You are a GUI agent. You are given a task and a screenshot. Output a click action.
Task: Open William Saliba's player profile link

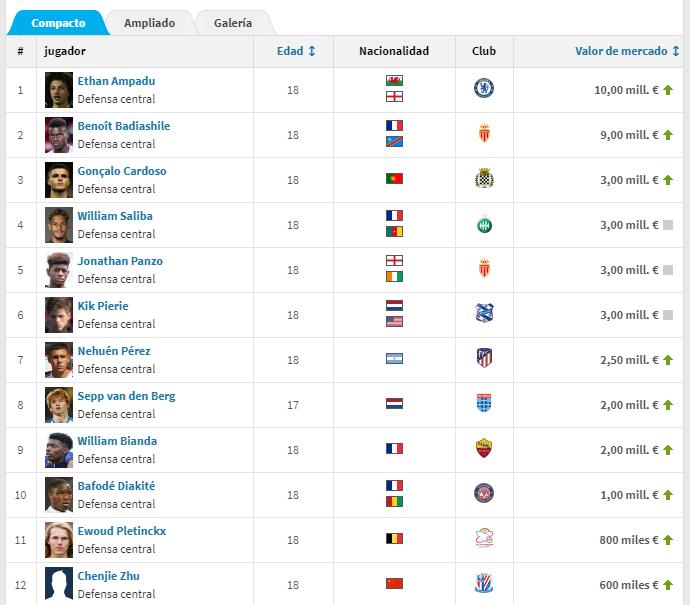115,216
